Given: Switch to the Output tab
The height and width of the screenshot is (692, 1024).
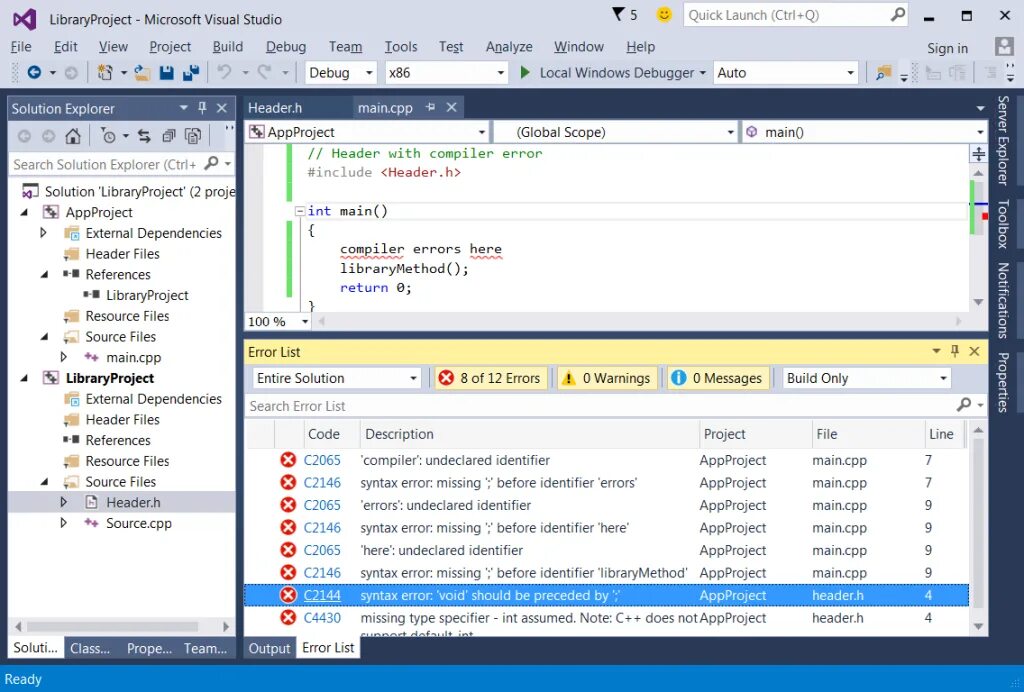Looking at the screenshot, I should pos(269,648).
